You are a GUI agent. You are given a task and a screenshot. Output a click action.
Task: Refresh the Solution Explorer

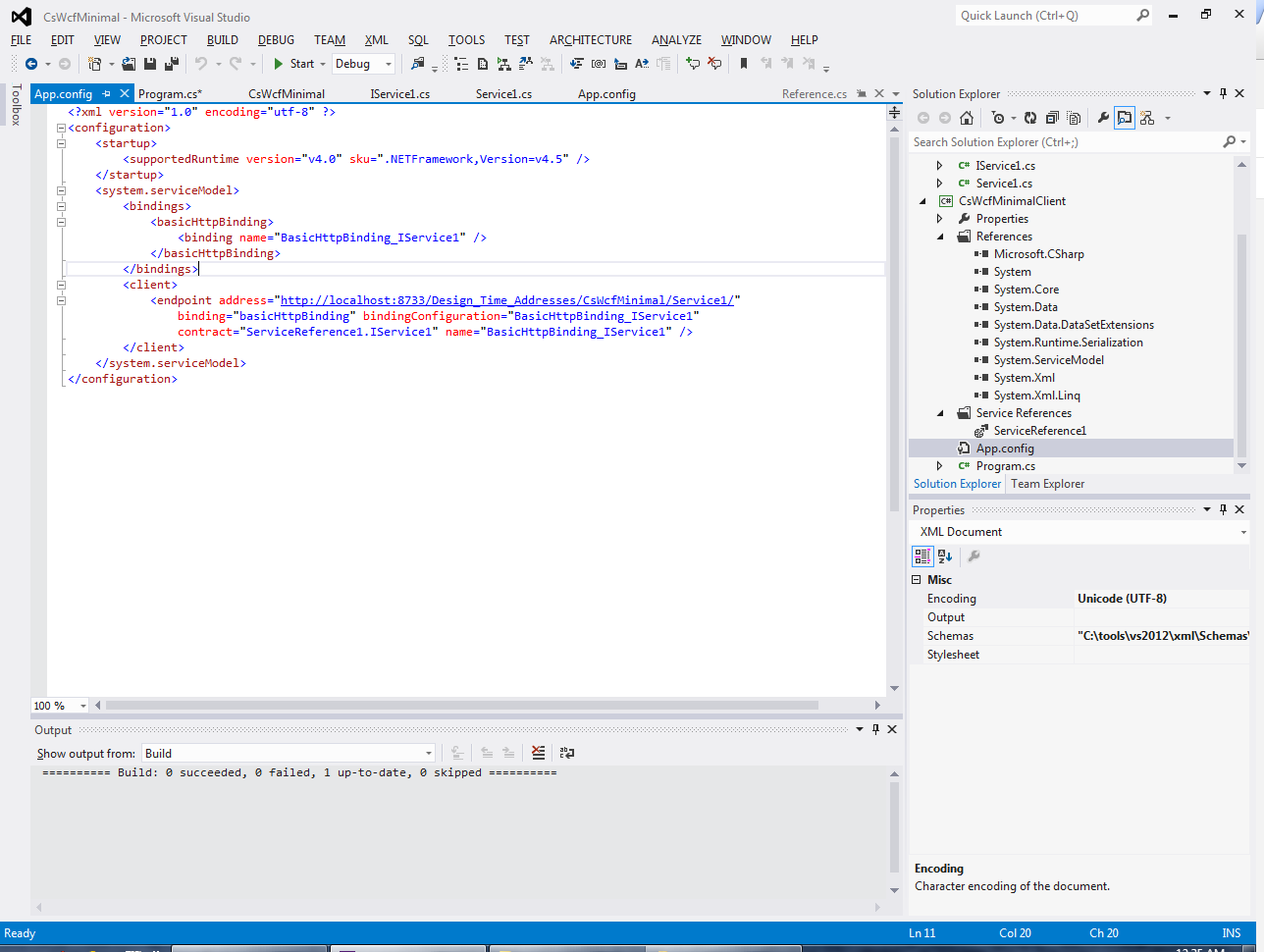[1029, 118]
